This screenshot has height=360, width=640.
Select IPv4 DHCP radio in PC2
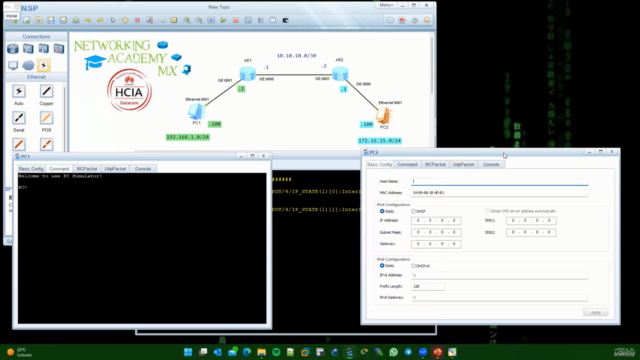tap(413, 211)
